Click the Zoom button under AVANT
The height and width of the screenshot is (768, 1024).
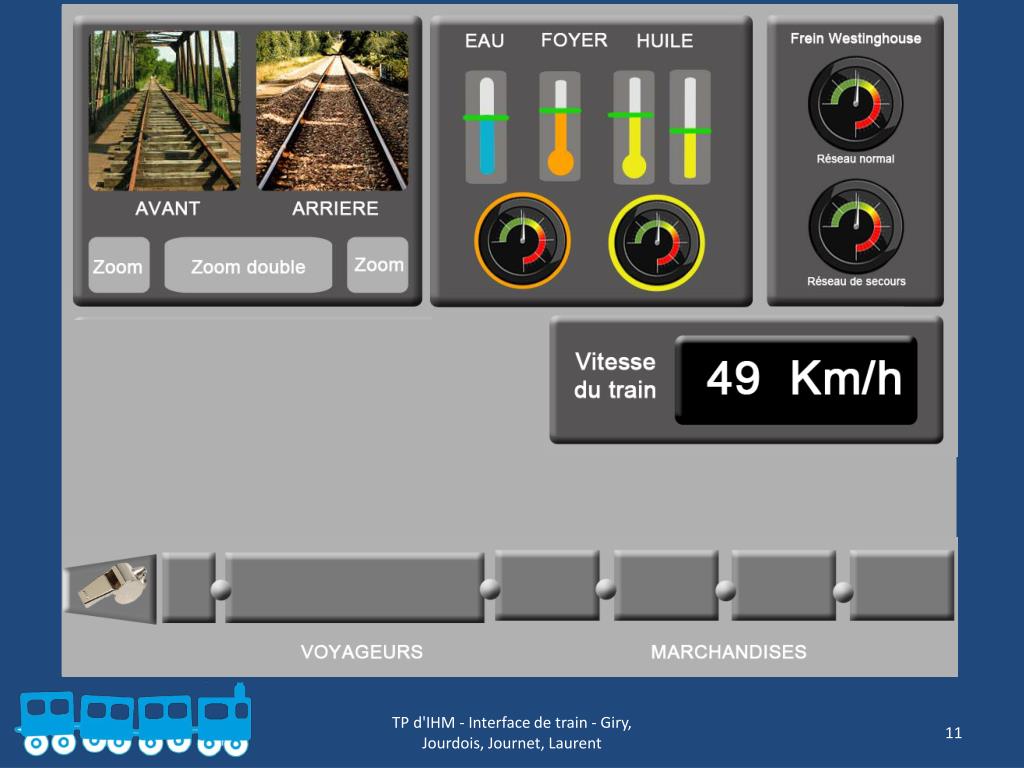point(119,265)
